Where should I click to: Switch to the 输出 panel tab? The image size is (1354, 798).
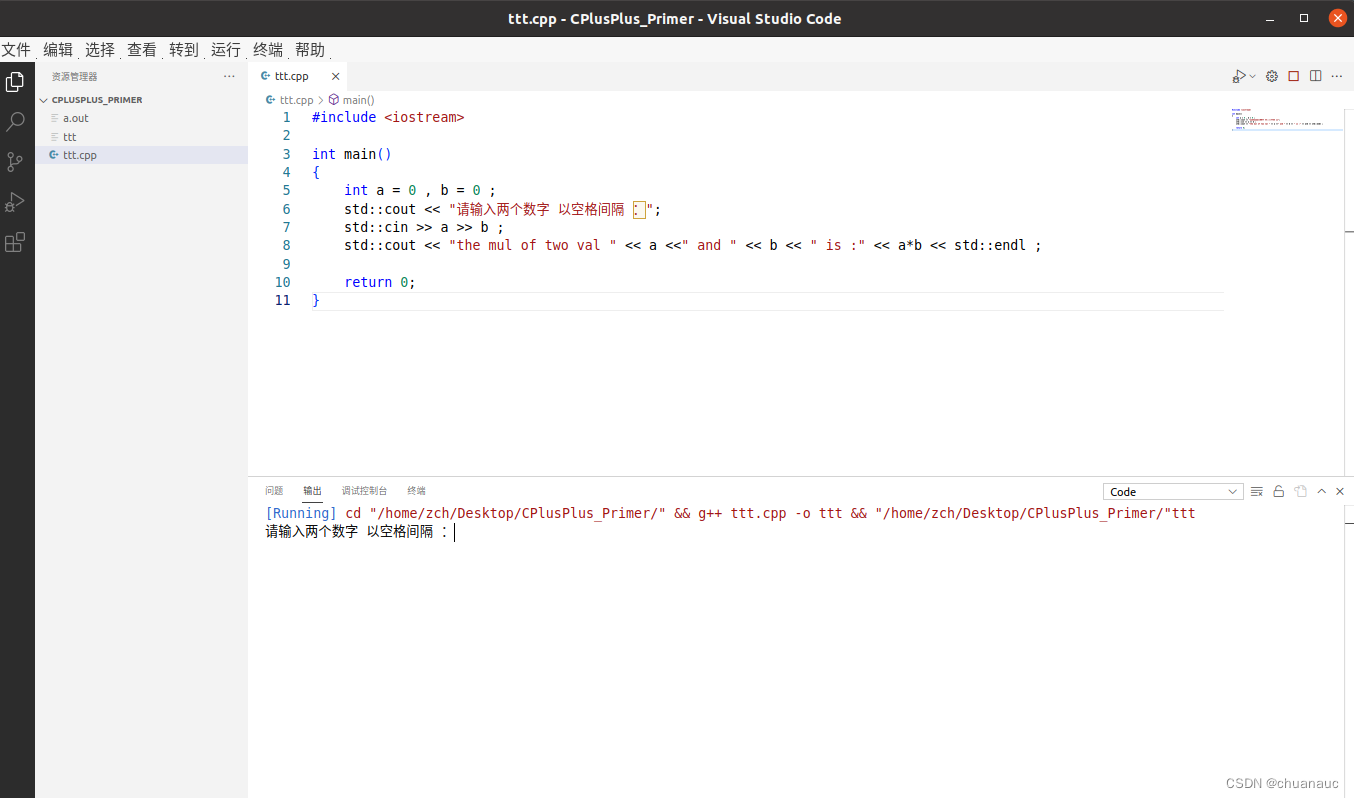pos(313,491)
